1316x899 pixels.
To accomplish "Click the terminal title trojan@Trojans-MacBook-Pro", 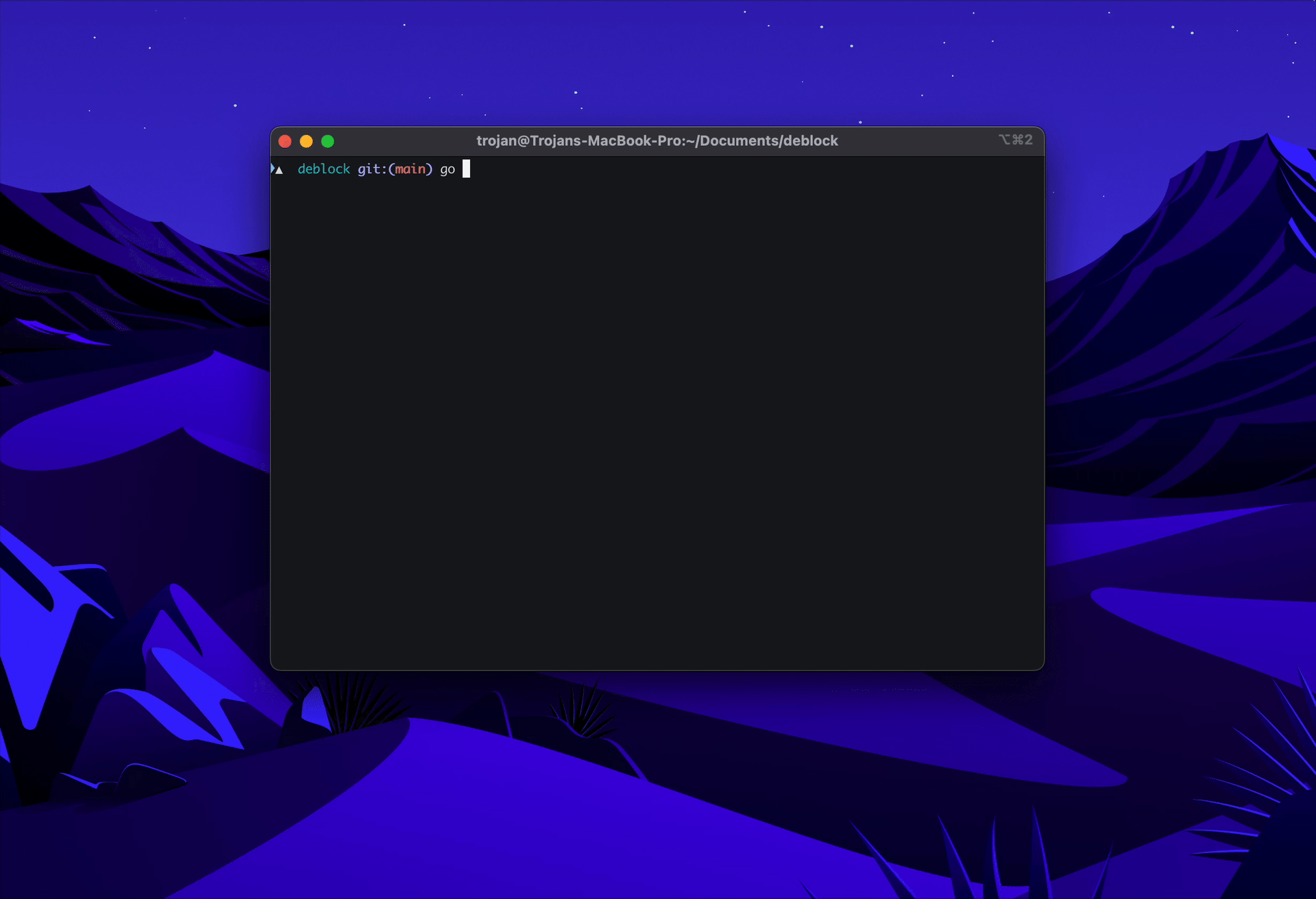I will (657, 140).
